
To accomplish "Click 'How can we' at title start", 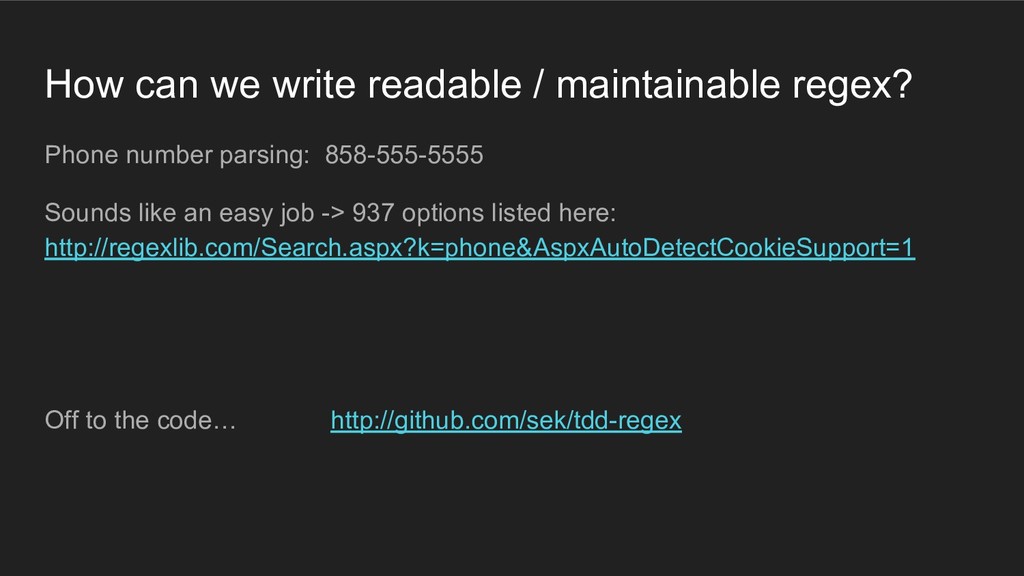I will [122, 87].
